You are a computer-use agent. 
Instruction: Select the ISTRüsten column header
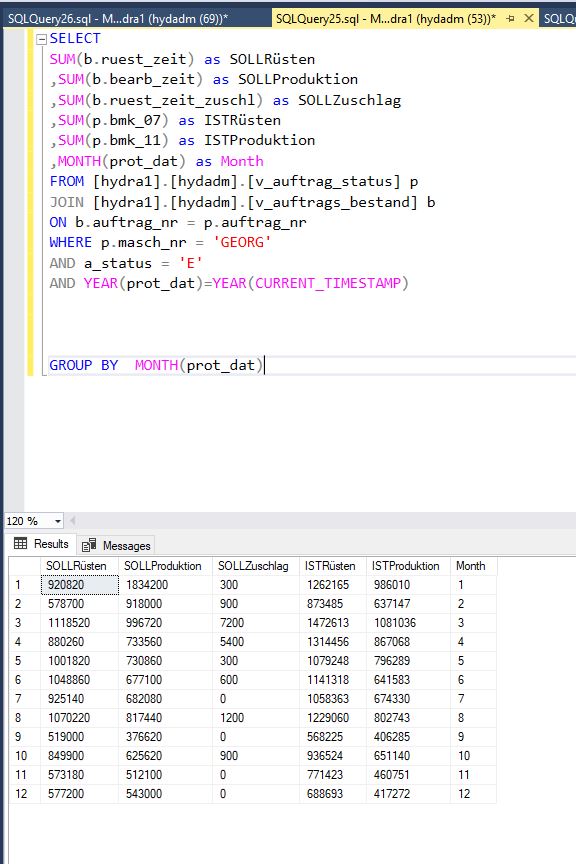330,566
